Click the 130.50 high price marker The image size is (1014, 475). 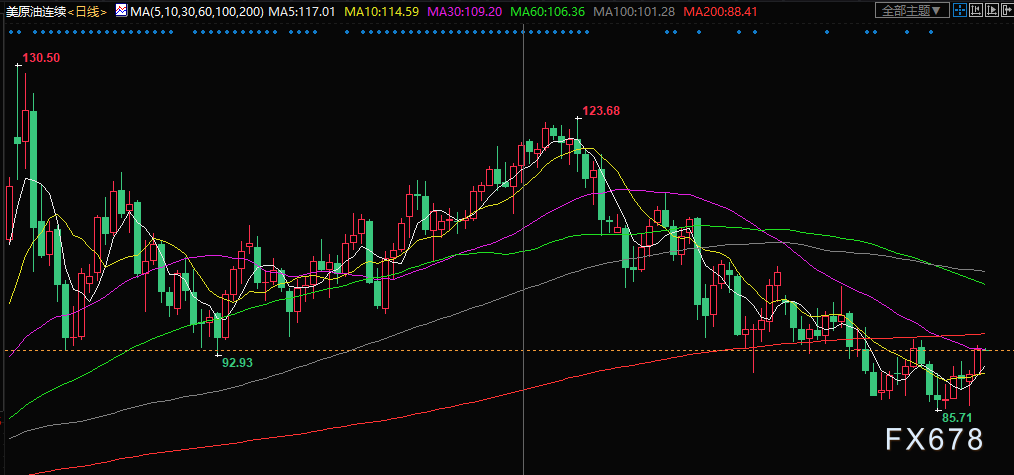[x=41, y=58]
